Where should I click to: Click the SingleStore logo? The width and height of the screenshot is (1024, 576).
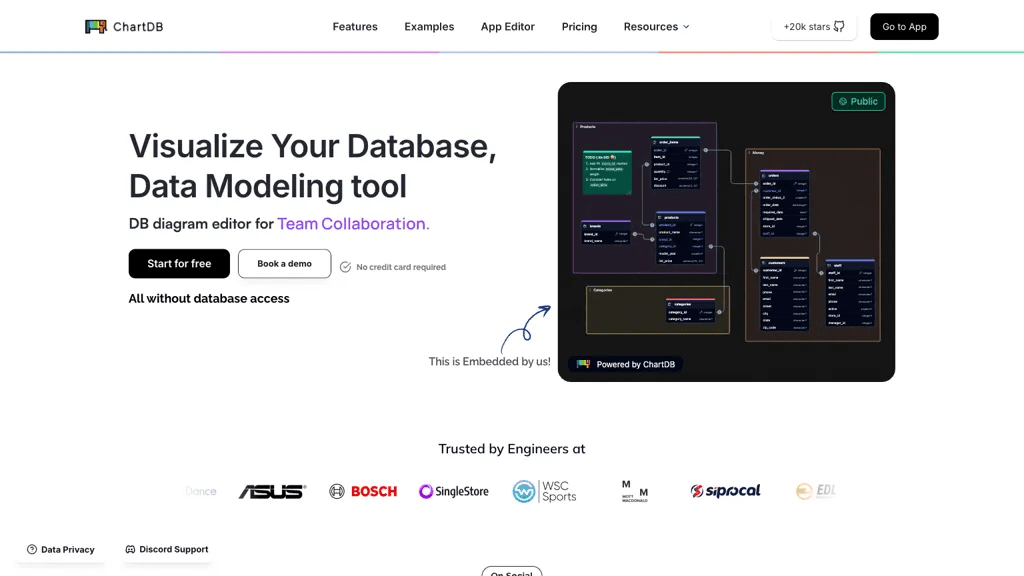pyautogui.click(x=453, y=491)
